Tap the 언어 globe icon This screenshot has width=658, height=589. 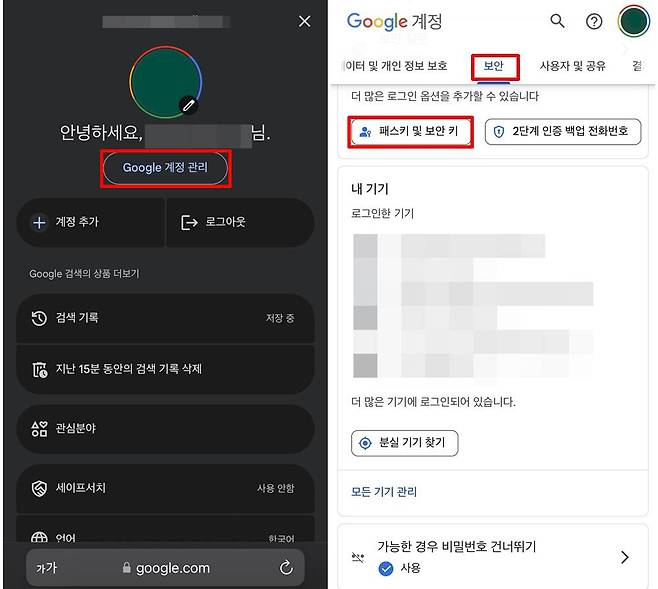(39, 537)
